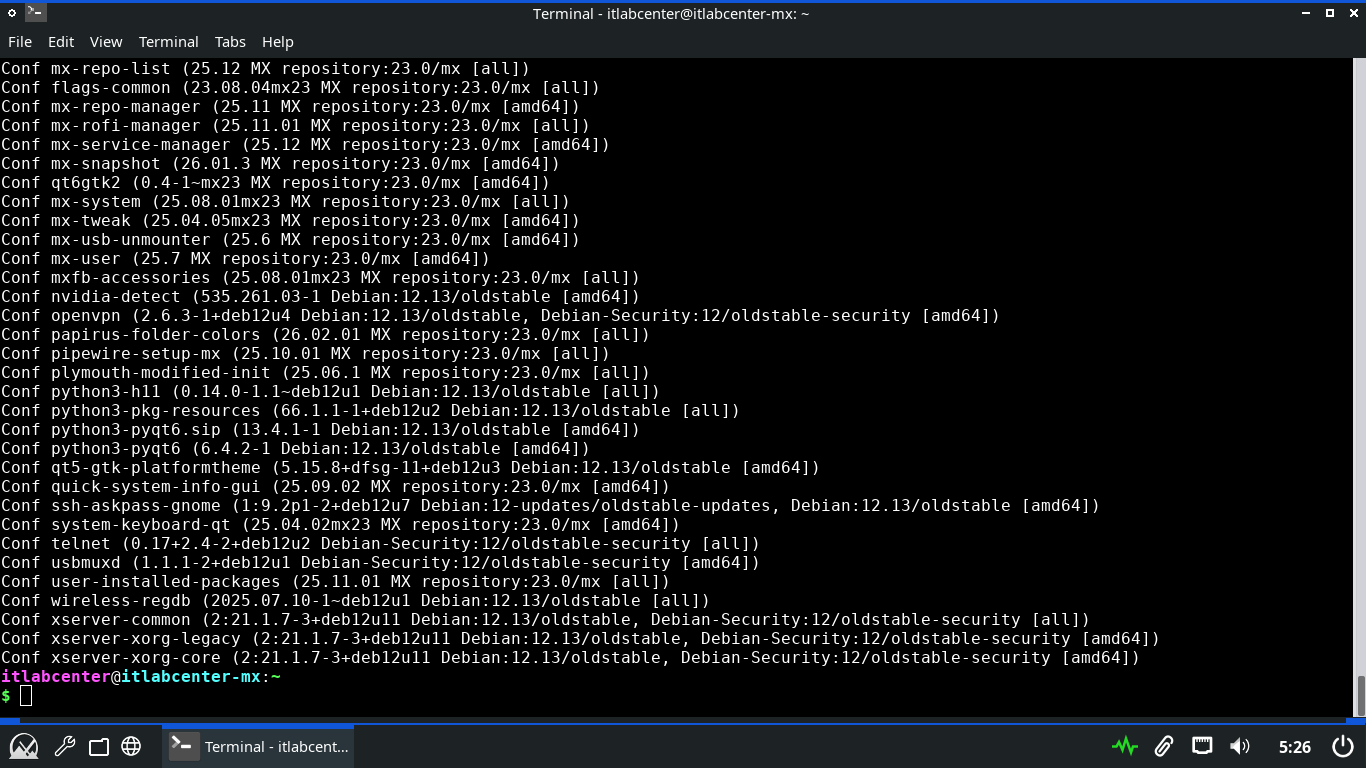
Task: Click the clock showing 5:26
Action: tap(1294, 746)
